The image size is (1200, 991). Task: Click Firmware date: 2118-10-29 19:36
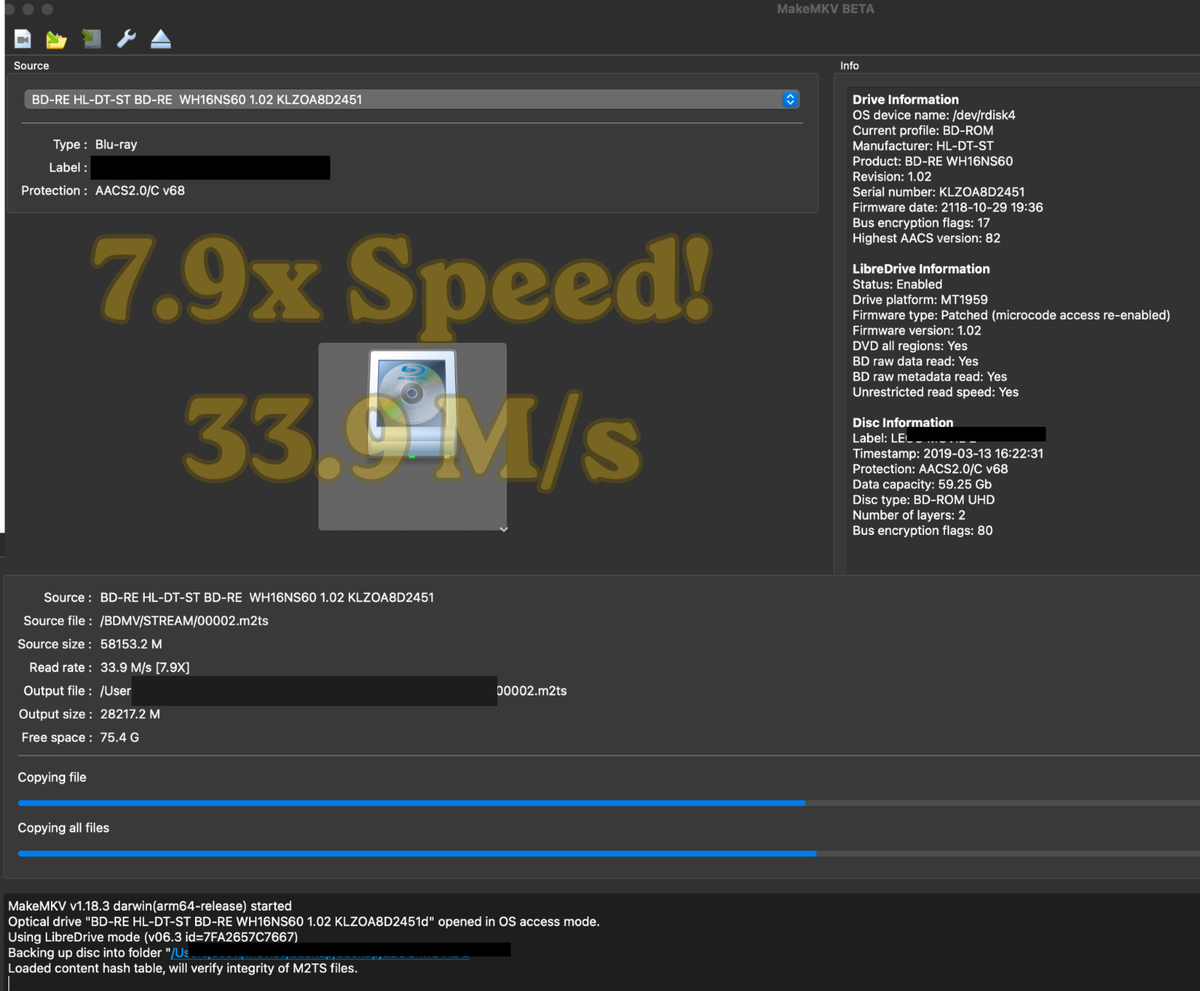947,207
